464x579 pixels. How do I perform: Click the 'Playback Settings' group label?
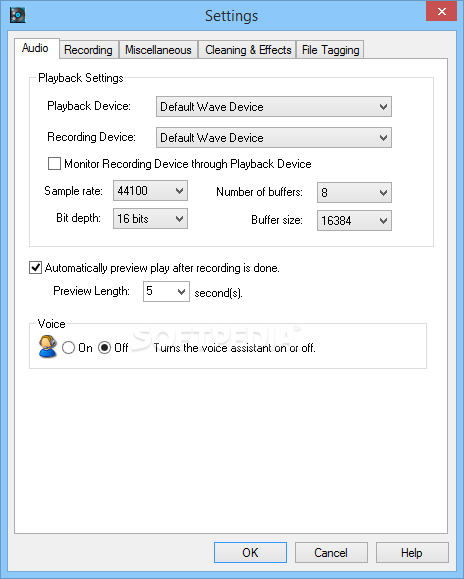tap(80, 78)
